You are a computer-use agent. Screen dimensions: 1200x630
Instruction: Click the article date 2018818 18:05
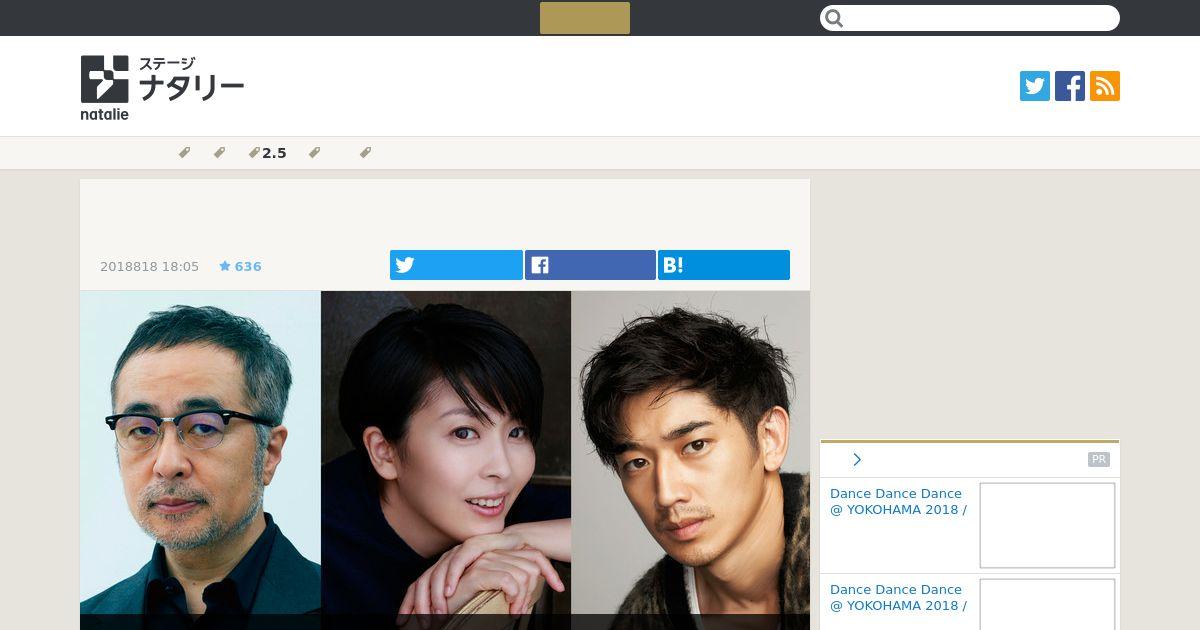click(x=149, y=266)
